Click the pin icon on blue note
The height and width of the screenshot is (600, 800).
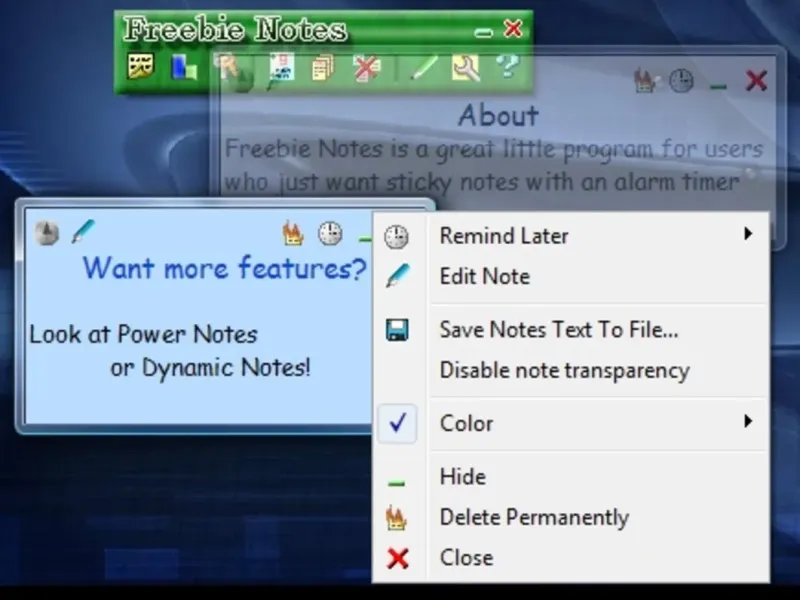[x=47, y=233]
